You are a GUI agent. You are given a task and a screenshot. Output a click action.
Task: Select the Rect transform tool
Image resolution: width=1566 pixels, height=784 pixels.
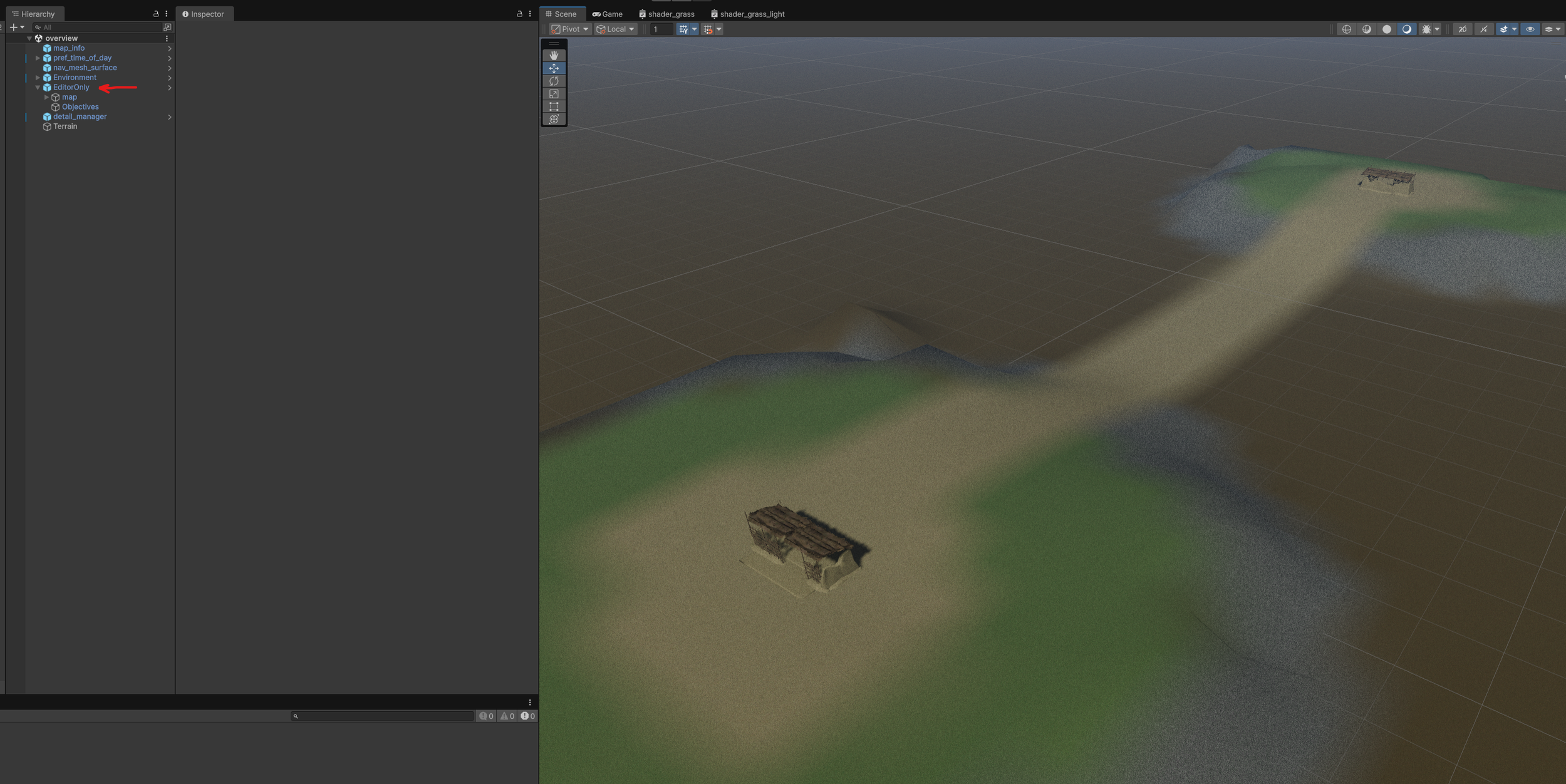554,106
